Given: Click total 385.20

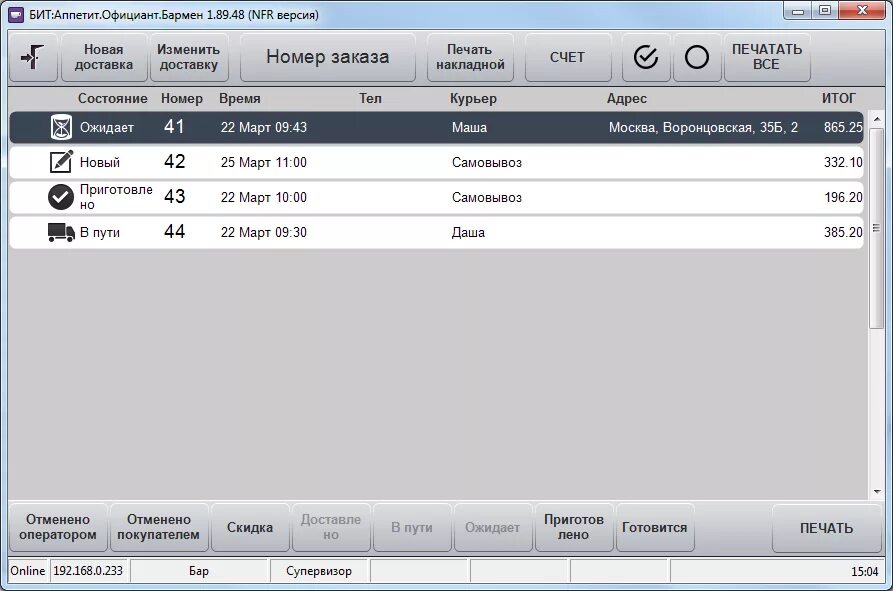Looking at the screenshot, I should pyautogui.click(x=843, y=232).
